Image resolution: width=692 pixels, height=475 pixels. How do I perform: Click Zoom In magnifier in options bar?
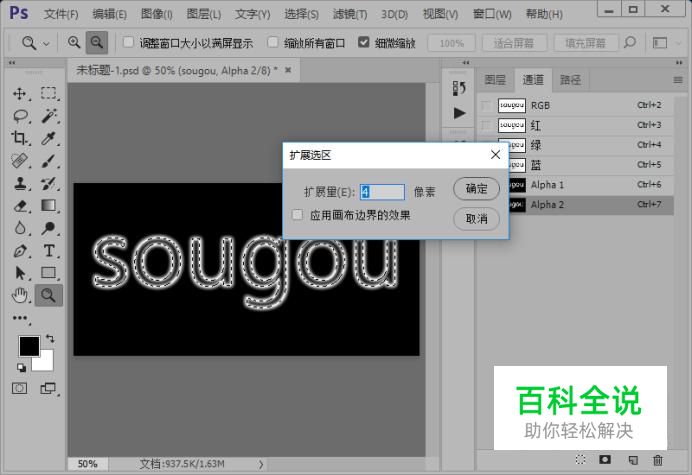point(74,42)
